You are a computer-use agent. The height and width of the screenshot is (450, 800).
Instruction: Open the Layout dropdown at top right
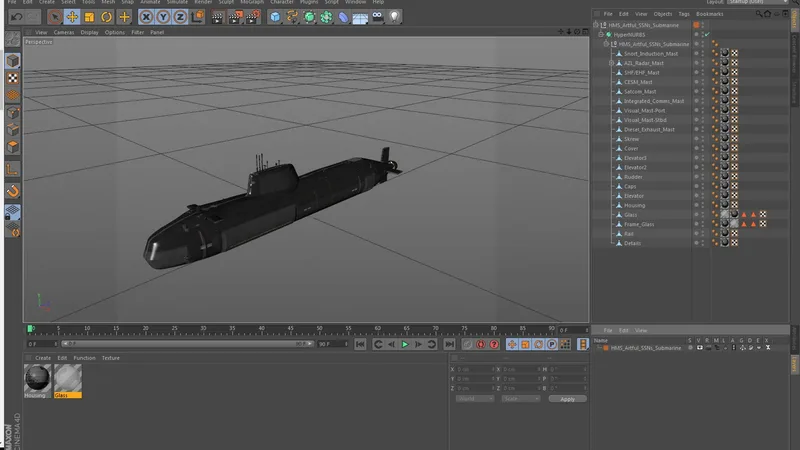[757, 2]
